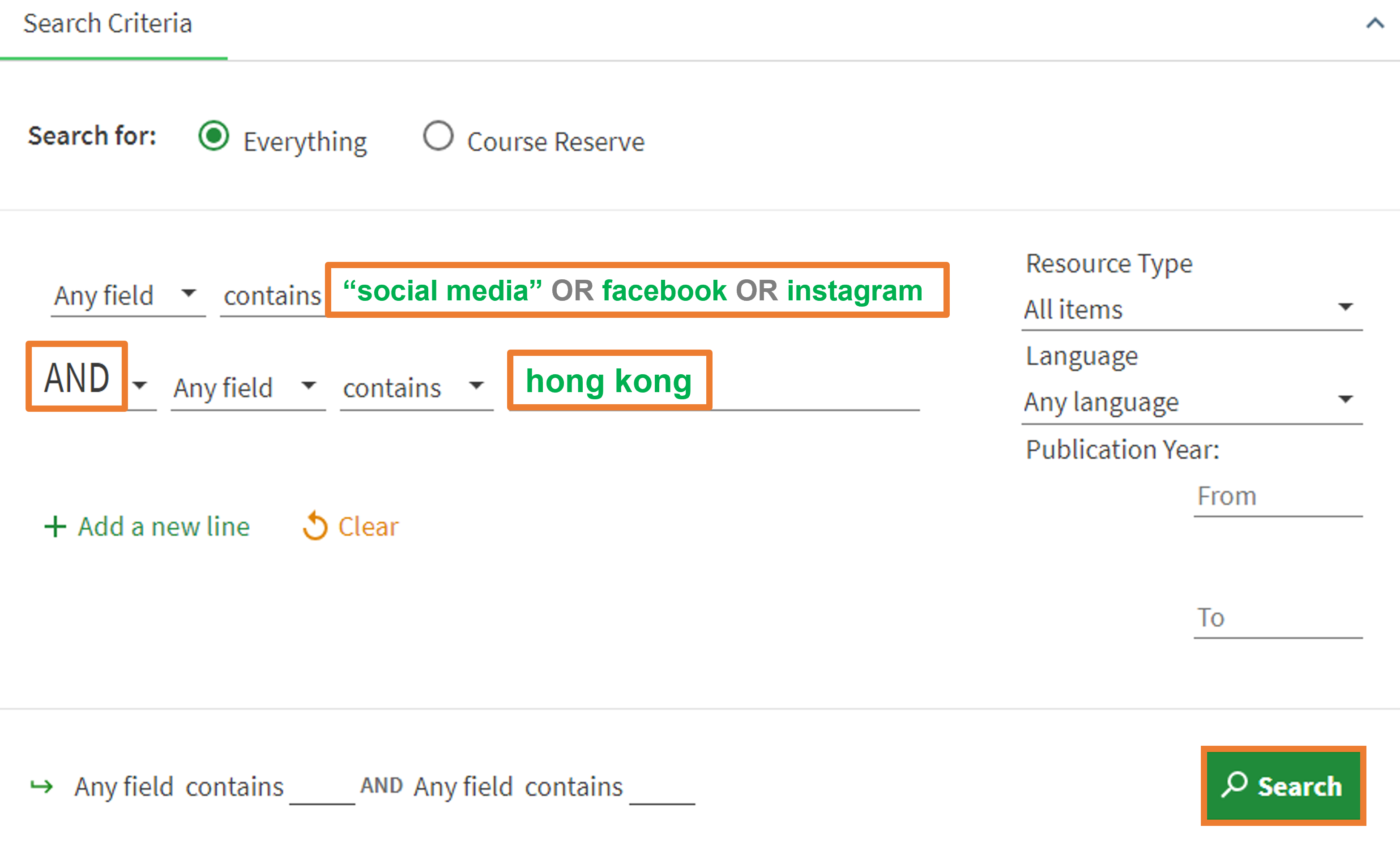Click the plus icon to add line

point(55,526)
